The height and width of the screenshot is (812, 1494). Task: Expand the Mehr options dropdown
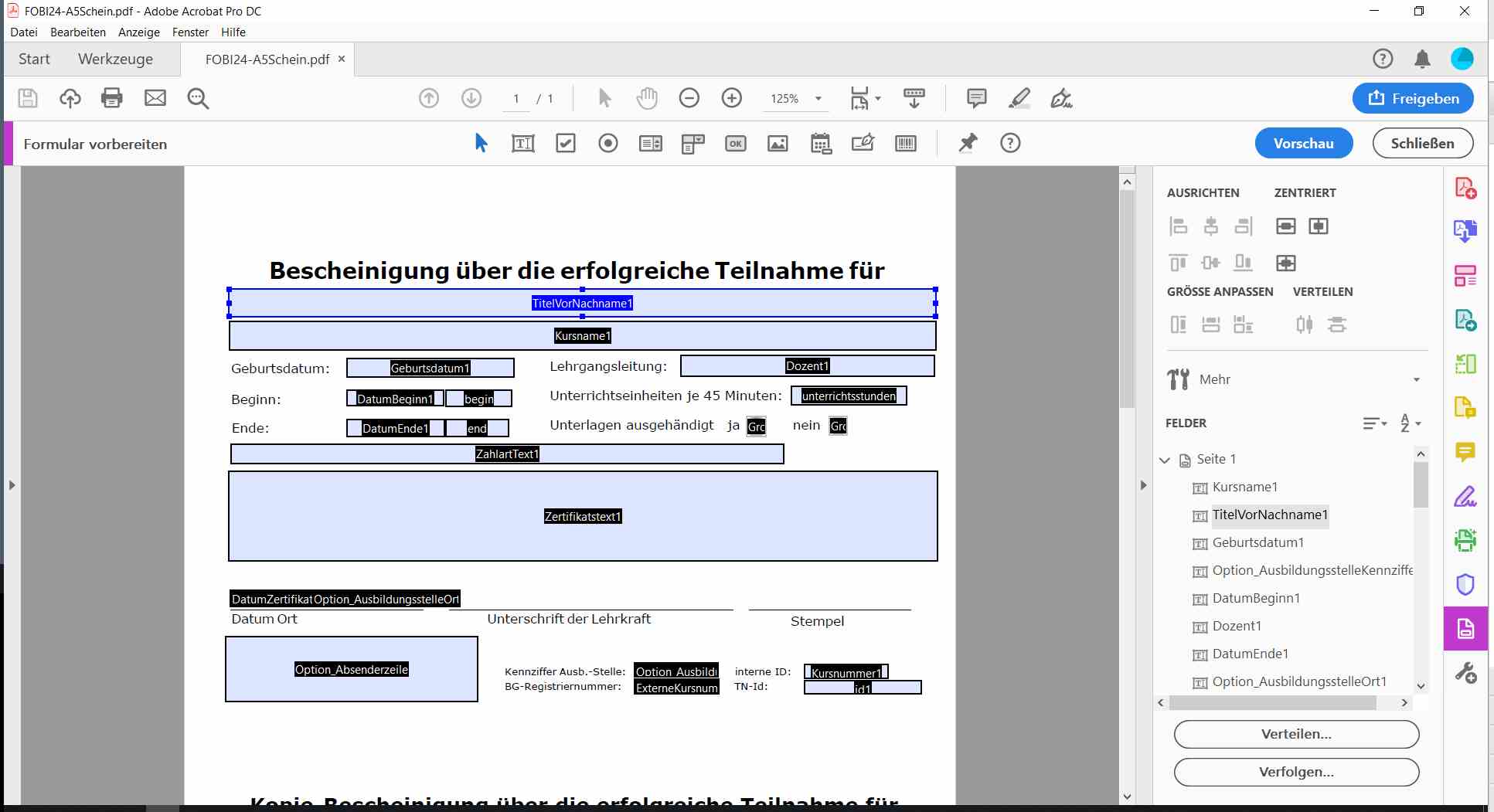pyautogui.click(x=1416, y=379)
